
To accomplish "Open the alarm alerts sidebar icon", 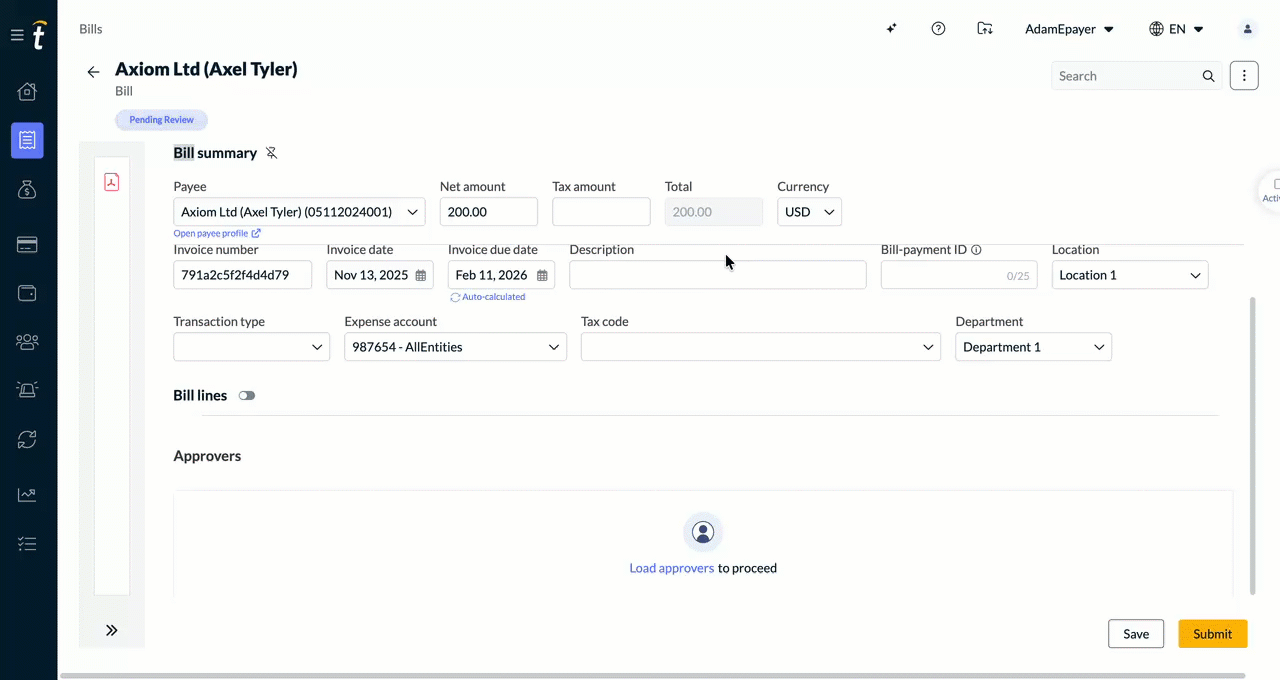I will 27,390.
